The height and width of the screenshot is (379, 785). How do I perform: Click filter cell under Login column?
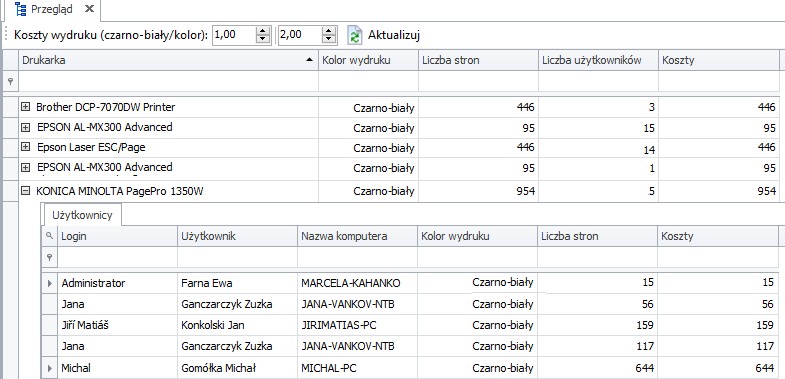coord(118,258)
